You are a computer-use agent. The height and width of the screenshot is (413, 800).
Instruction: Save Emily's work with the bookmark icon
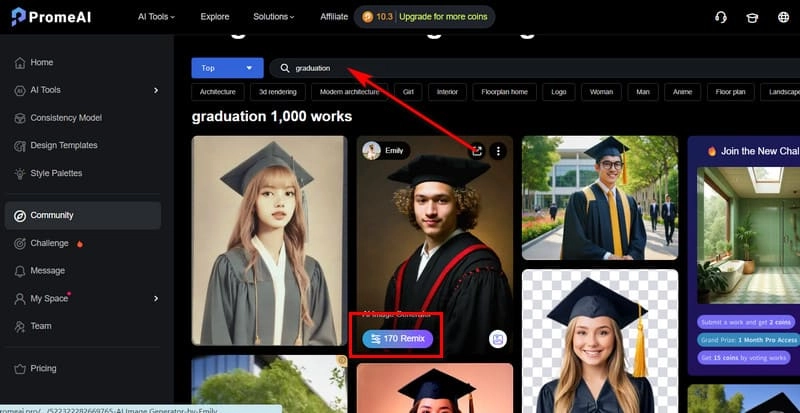pos(498,339)
